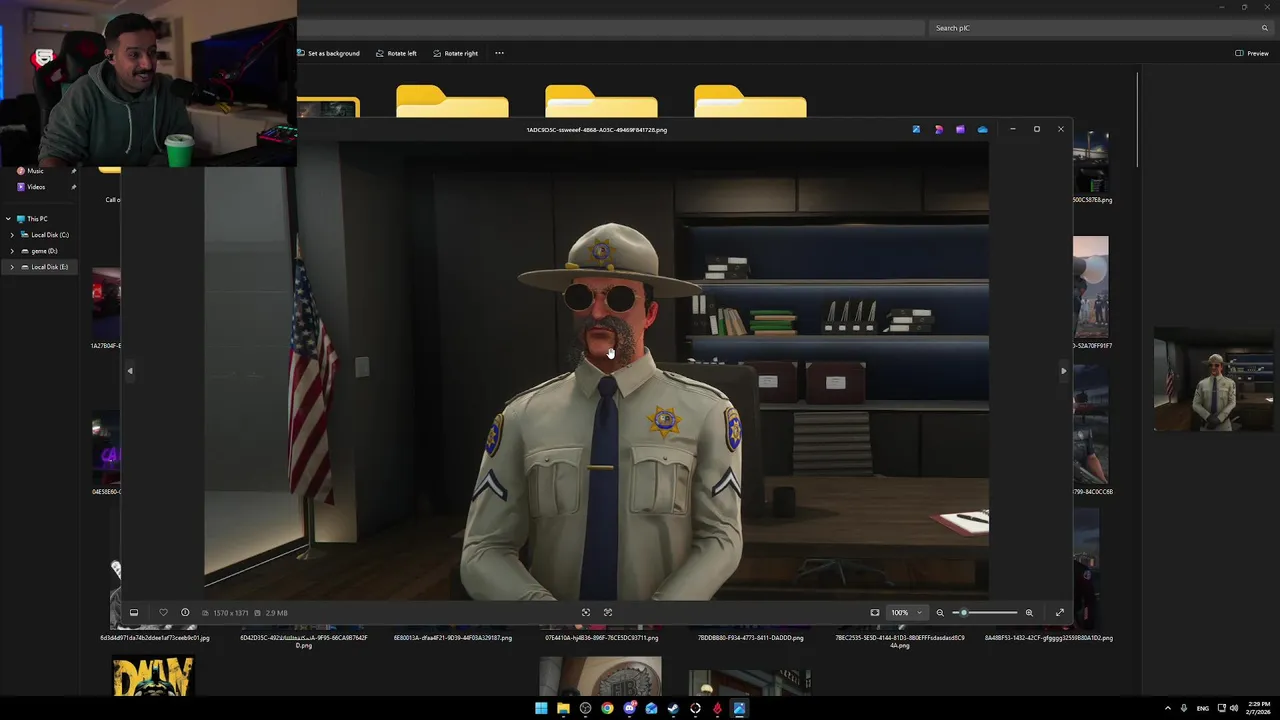Click the DAWN logo image thumbnail
The image size is (1280, 720).
point(153,676)
